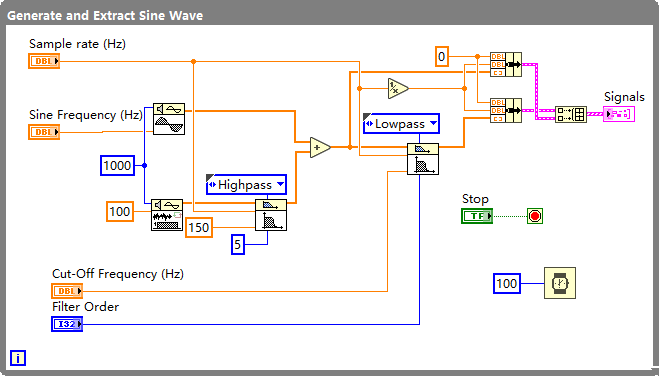The height and width of the screenshot is (376, 659).
Task: Click the Signals label
Action: tap(624, 97)
